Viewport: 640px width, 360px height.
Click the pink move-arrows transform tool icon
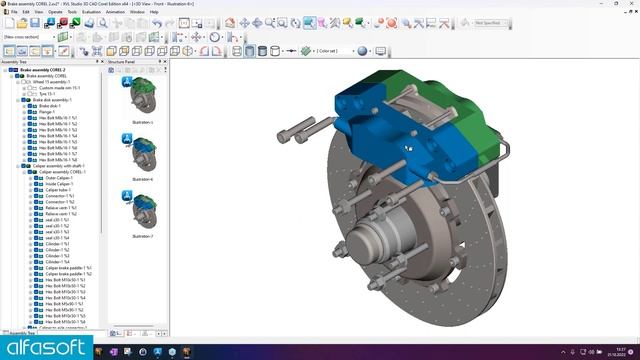point(196,37)
